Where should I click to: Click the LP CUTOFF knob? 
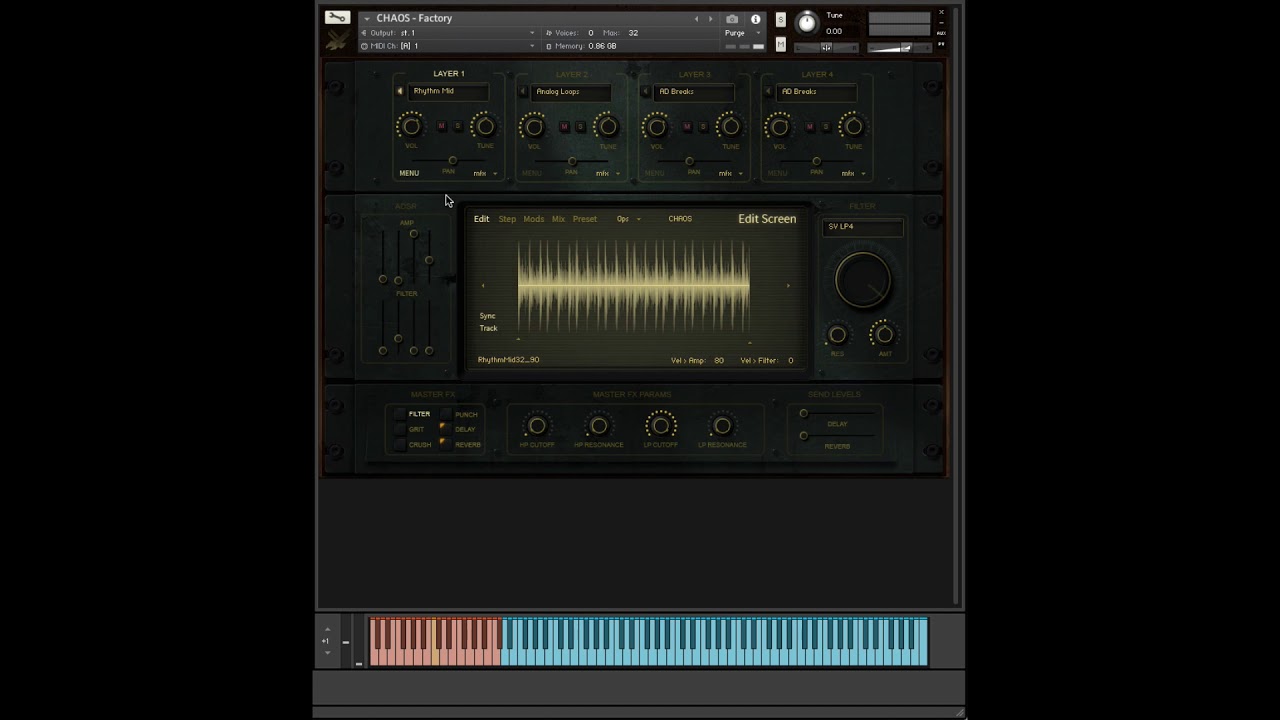[660, 426]
